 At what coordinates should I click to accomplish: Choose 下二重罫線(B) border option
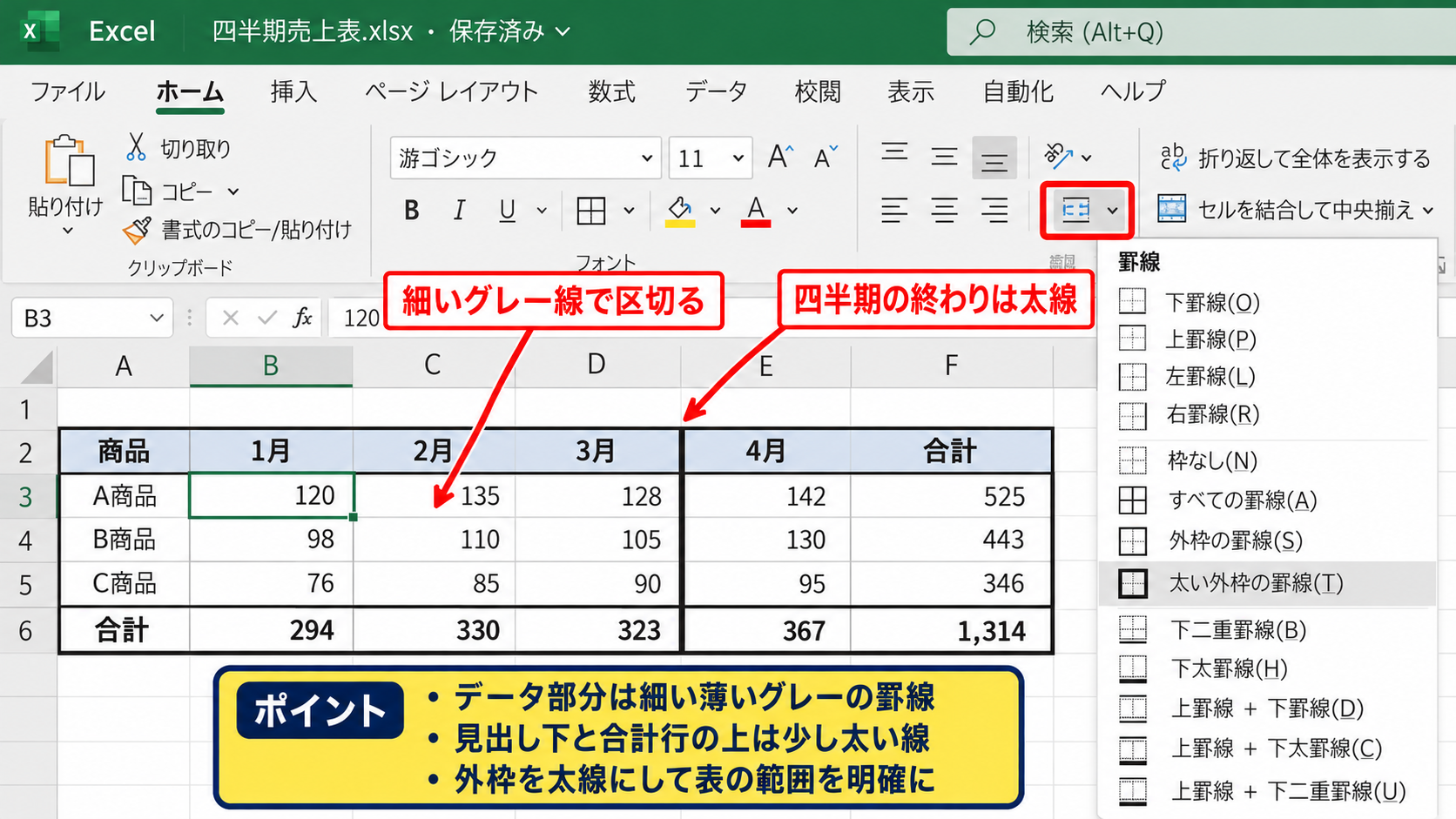(x=1267, y=629)
